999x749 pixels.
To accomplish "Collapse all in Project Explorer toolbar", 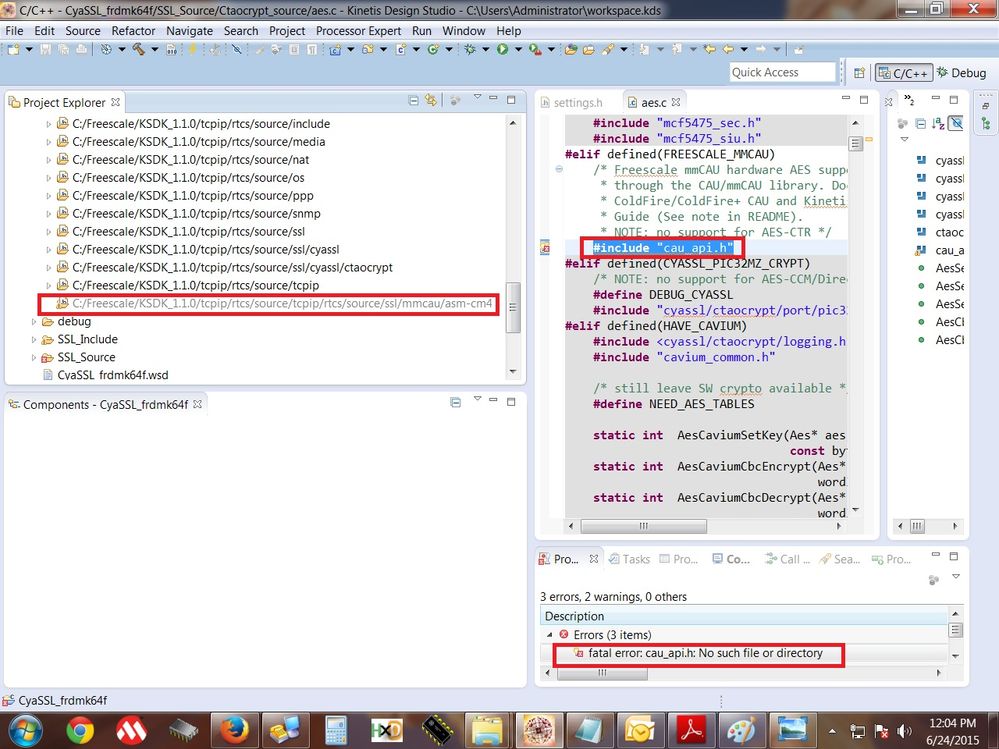I will 413,101.
